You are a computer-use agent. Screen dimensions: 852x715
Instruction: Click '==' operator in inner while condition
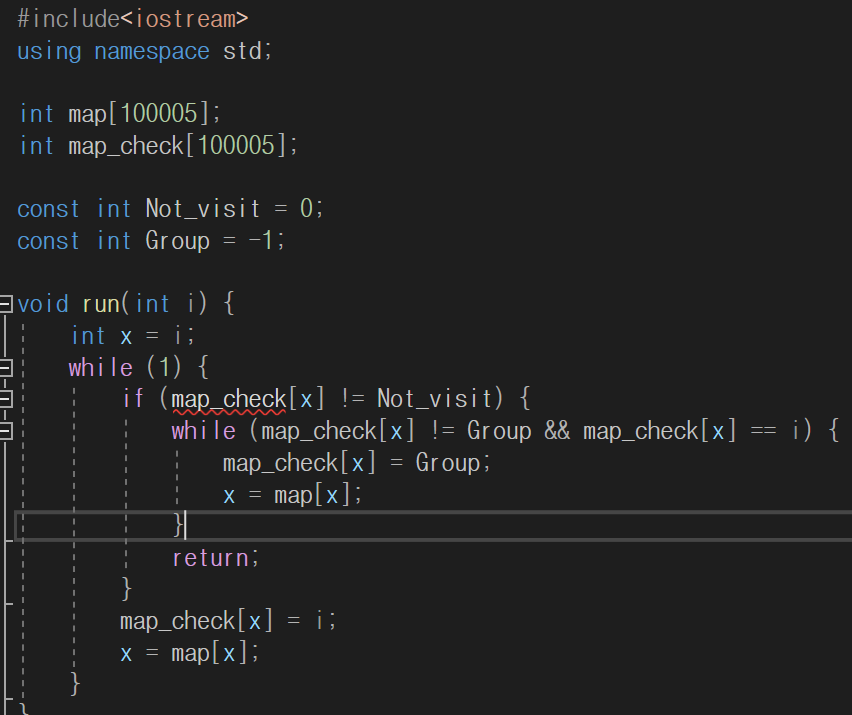[x=763, y=431]
